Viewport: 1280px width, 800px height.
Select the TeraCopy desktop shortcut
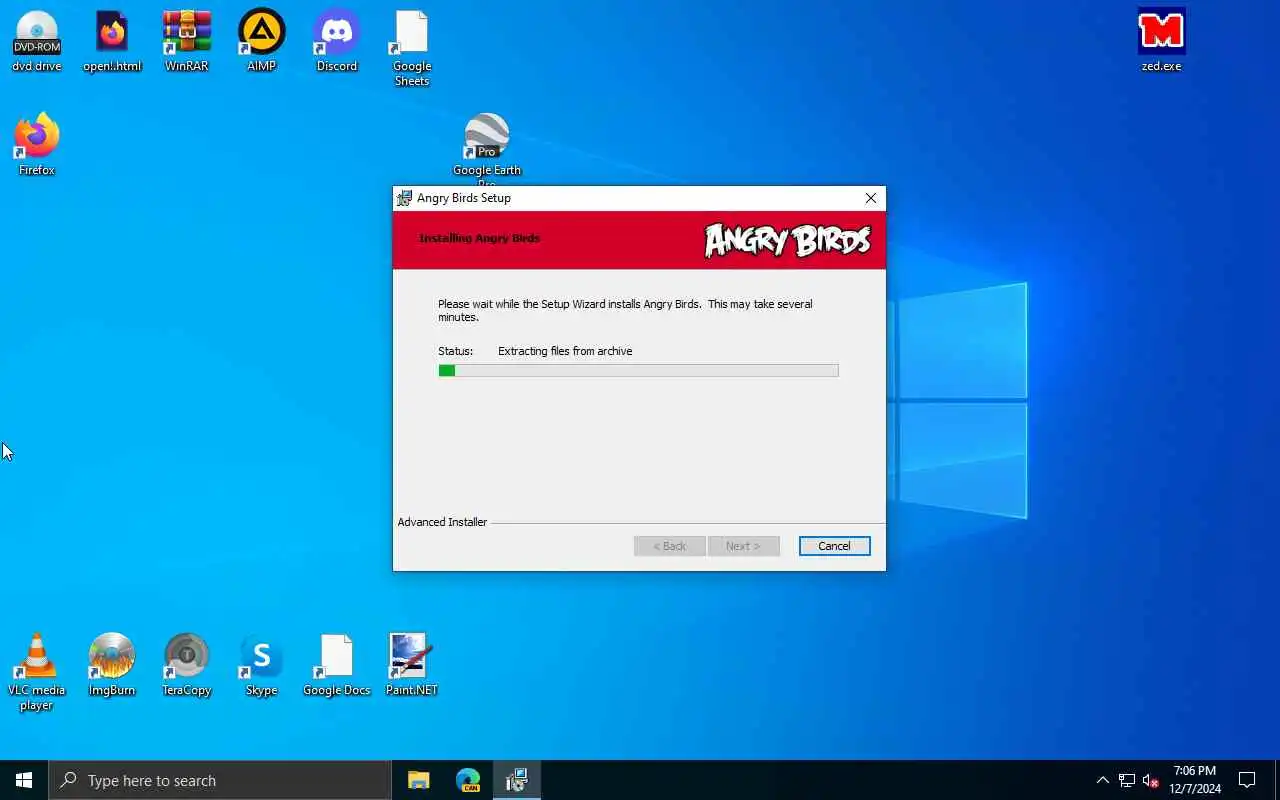[187, 665]
